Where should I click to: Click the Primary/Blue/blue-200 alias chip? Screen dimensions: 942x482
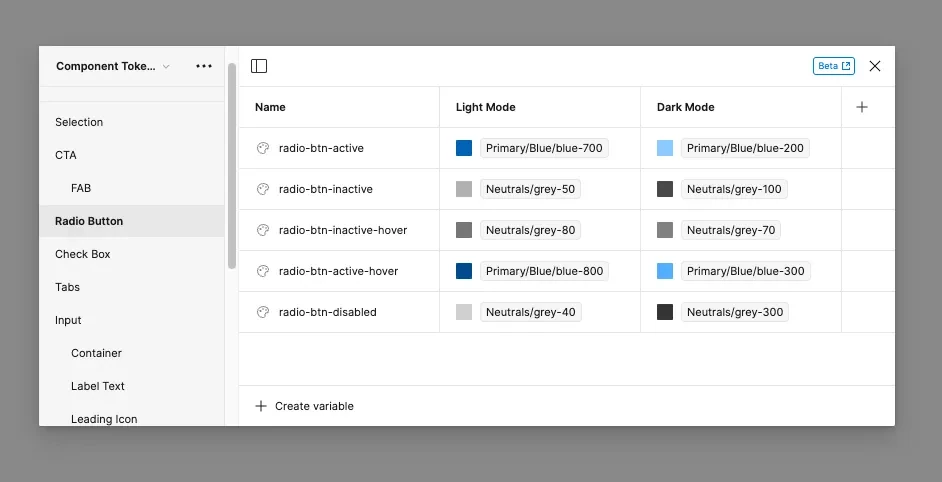746,148
